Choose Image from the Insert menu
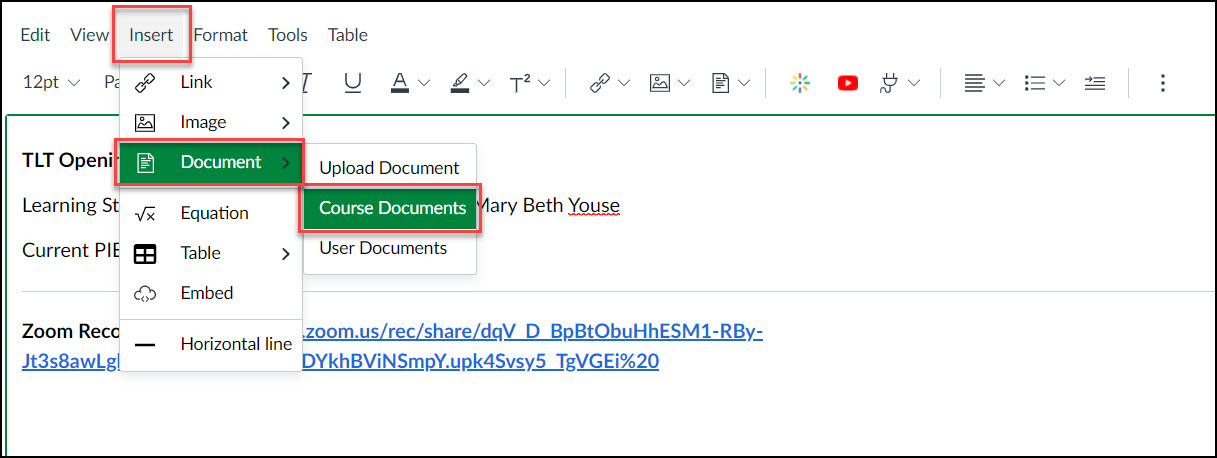Viewport: 1217px width, 458px height. coord(211,122)
